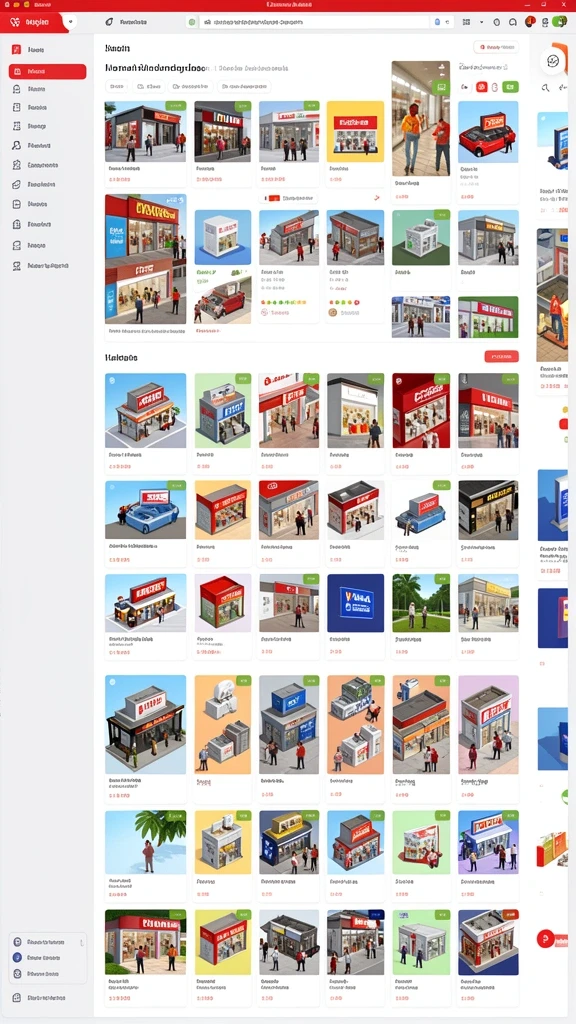Click the magnifier search icon on right panel
The width and height of the screenshot is (576, 1024).
pyautogui.click(x=545, y=88)
